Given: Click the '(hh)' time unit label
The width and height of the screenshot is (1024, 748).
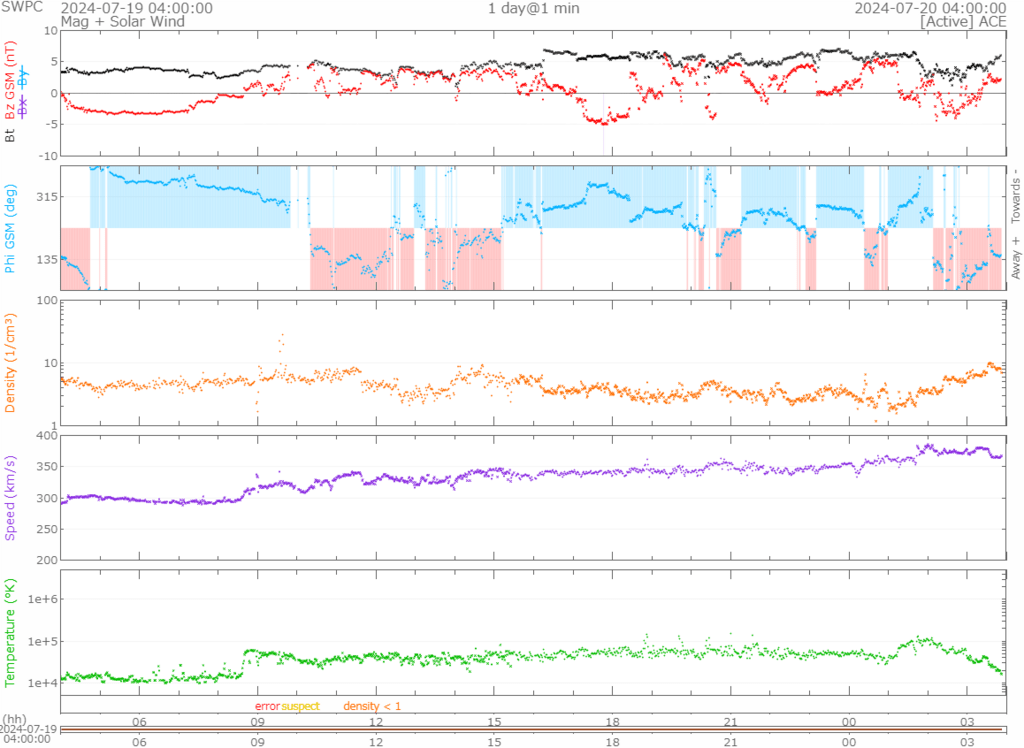Looking at the screenshot, I should [x=14, y=719].
